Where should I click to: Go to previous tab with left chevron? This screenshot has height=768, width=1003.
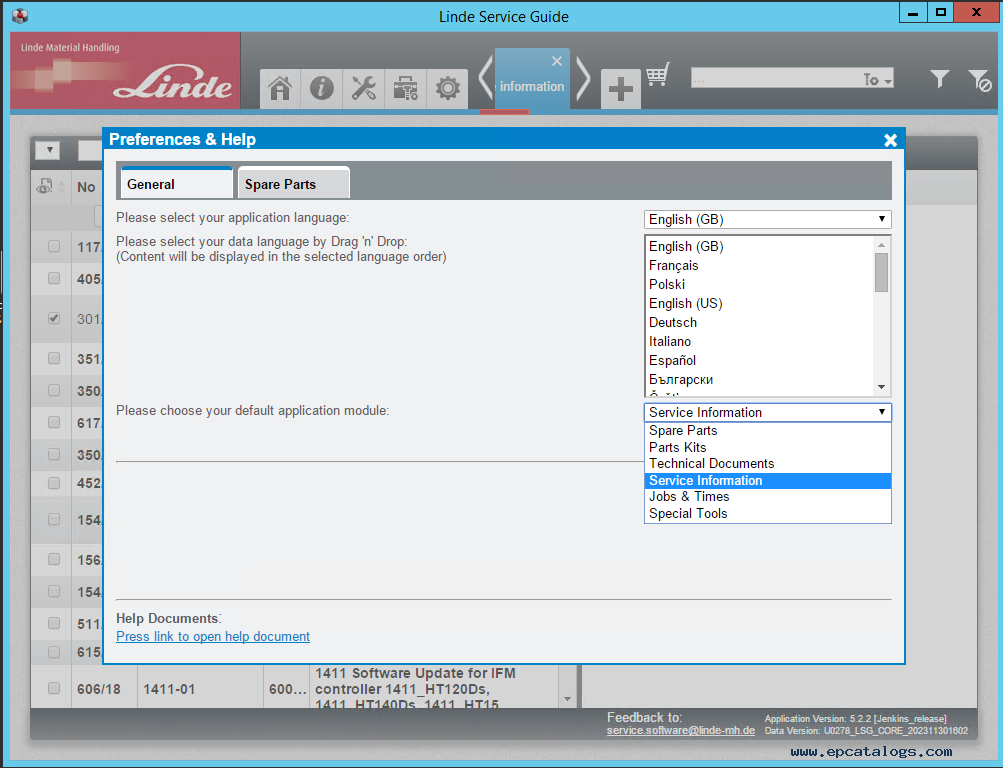click(486, 78)
